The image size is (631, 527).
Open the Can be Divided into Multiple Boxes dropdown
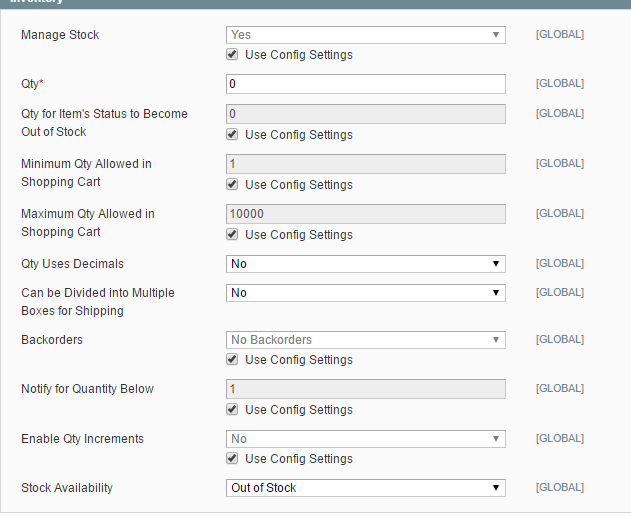tap(365, 293)
